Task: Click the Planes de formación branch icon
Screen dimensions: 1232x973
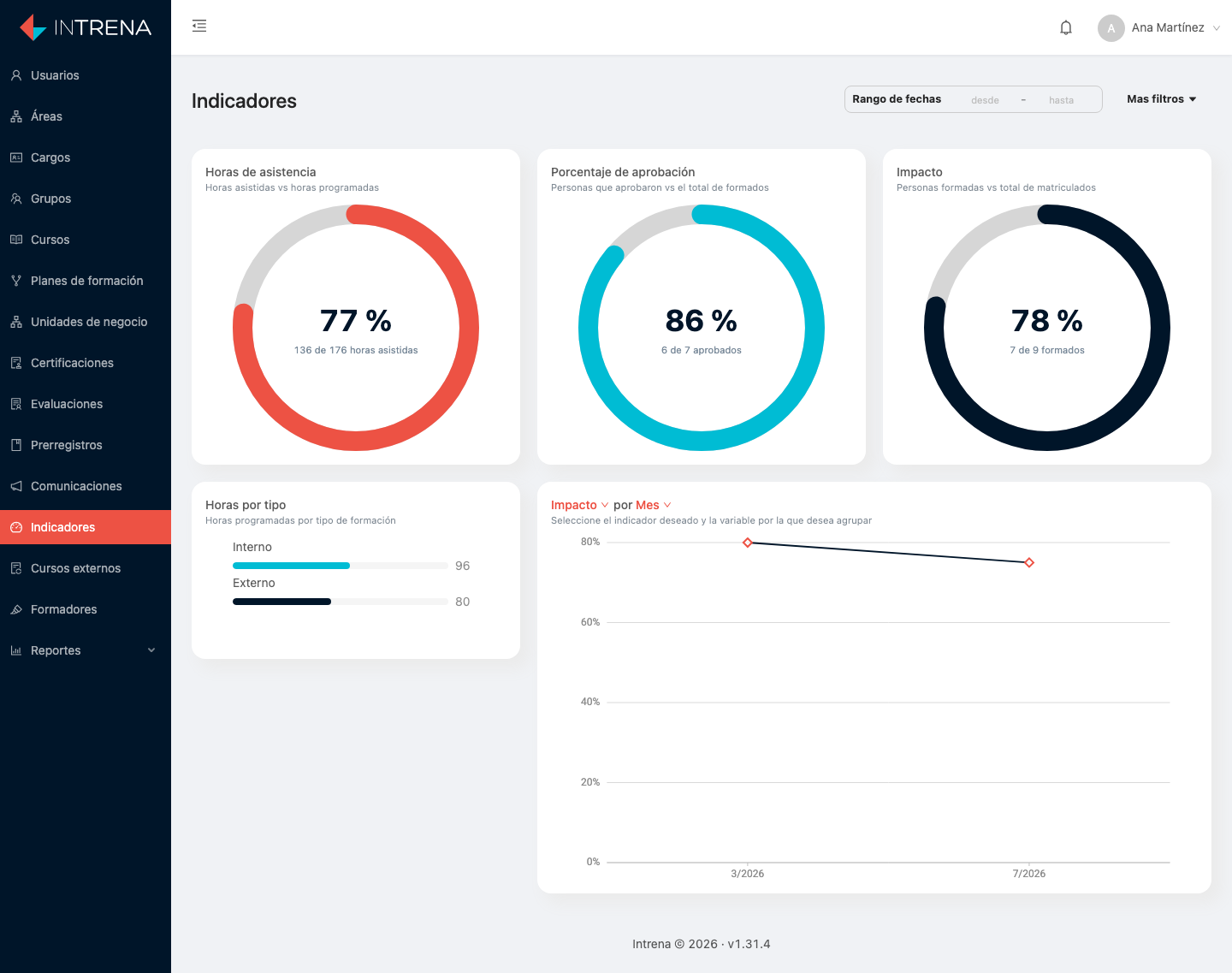Action: coord(16,281)
